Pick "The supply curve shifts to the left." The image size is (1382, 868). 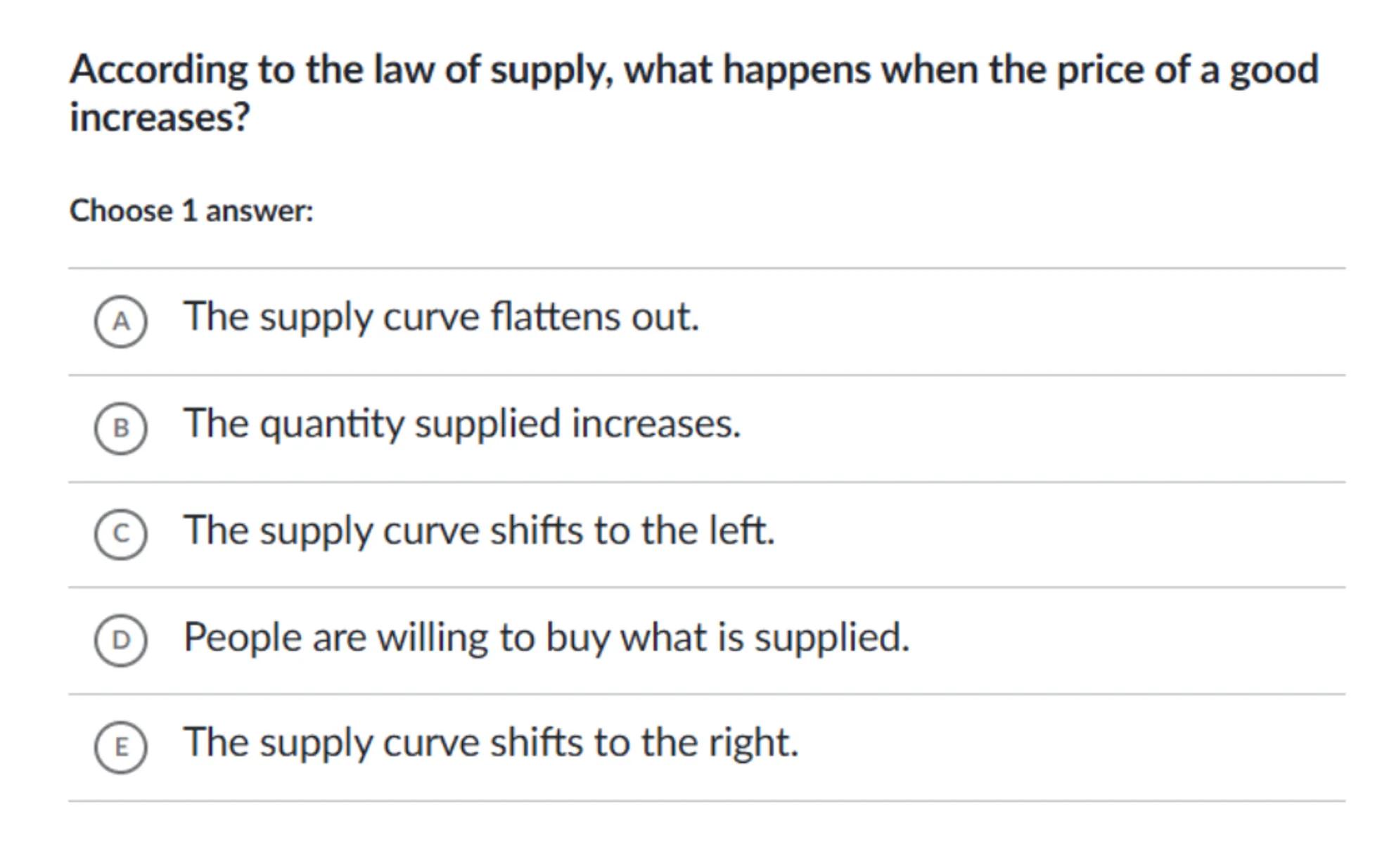pos(478,530)
